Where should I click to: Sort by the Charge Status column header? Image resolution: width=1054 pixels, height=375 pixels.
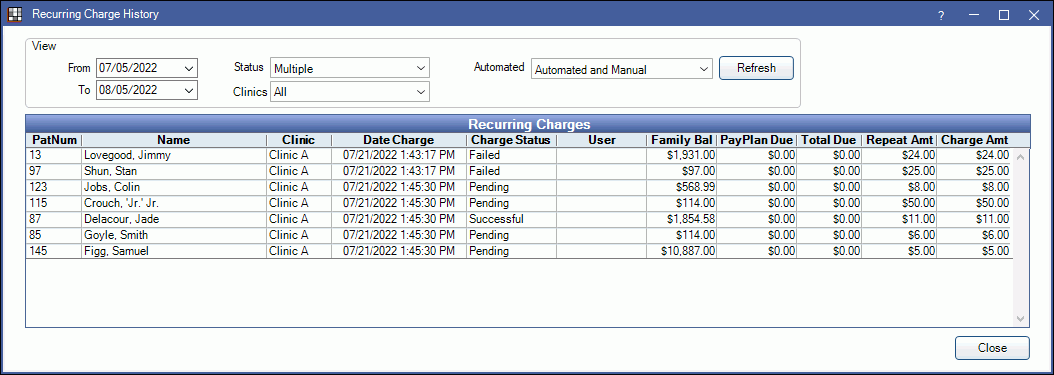point(511,140)
